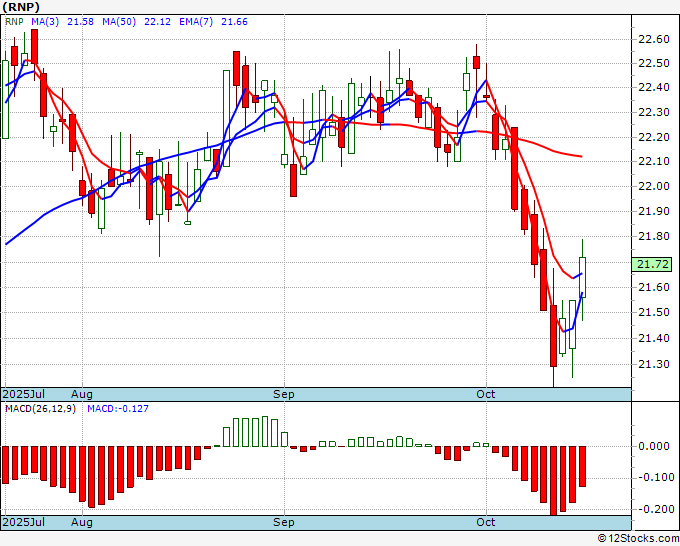Click the -0.100 MACD axis label
The width and height of the screenshot is (680, 546).
tap(655, 478)
